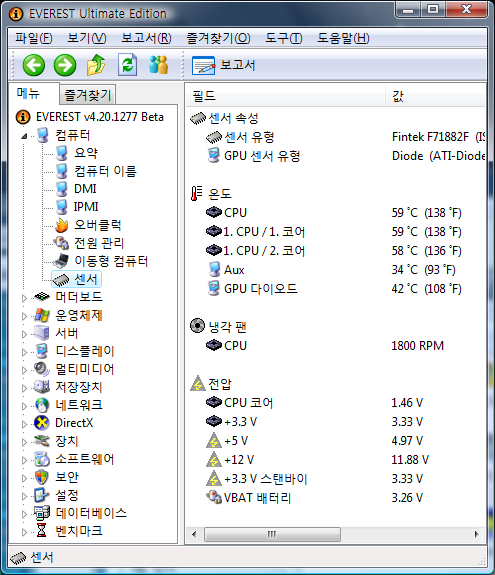Click the 저장장치 drive icon
The image size is (495, 575).
coord(42,387)
